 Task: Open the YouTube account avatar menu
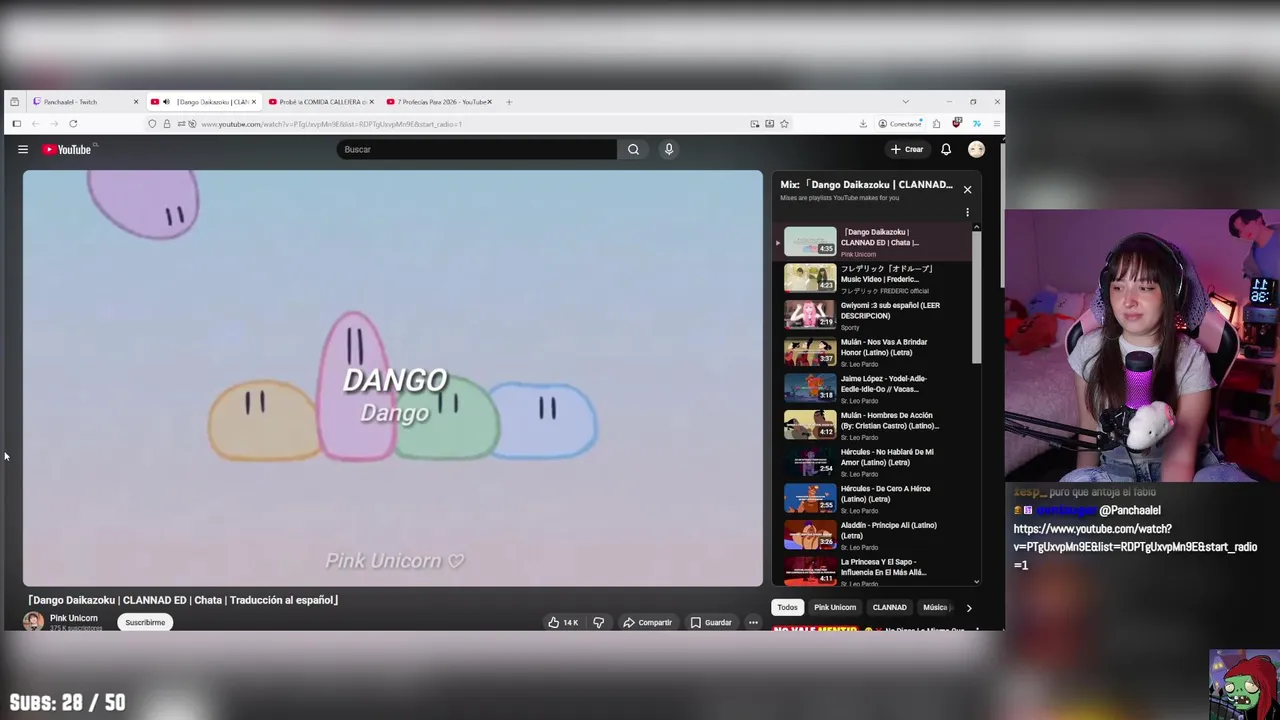coord(976,149)
